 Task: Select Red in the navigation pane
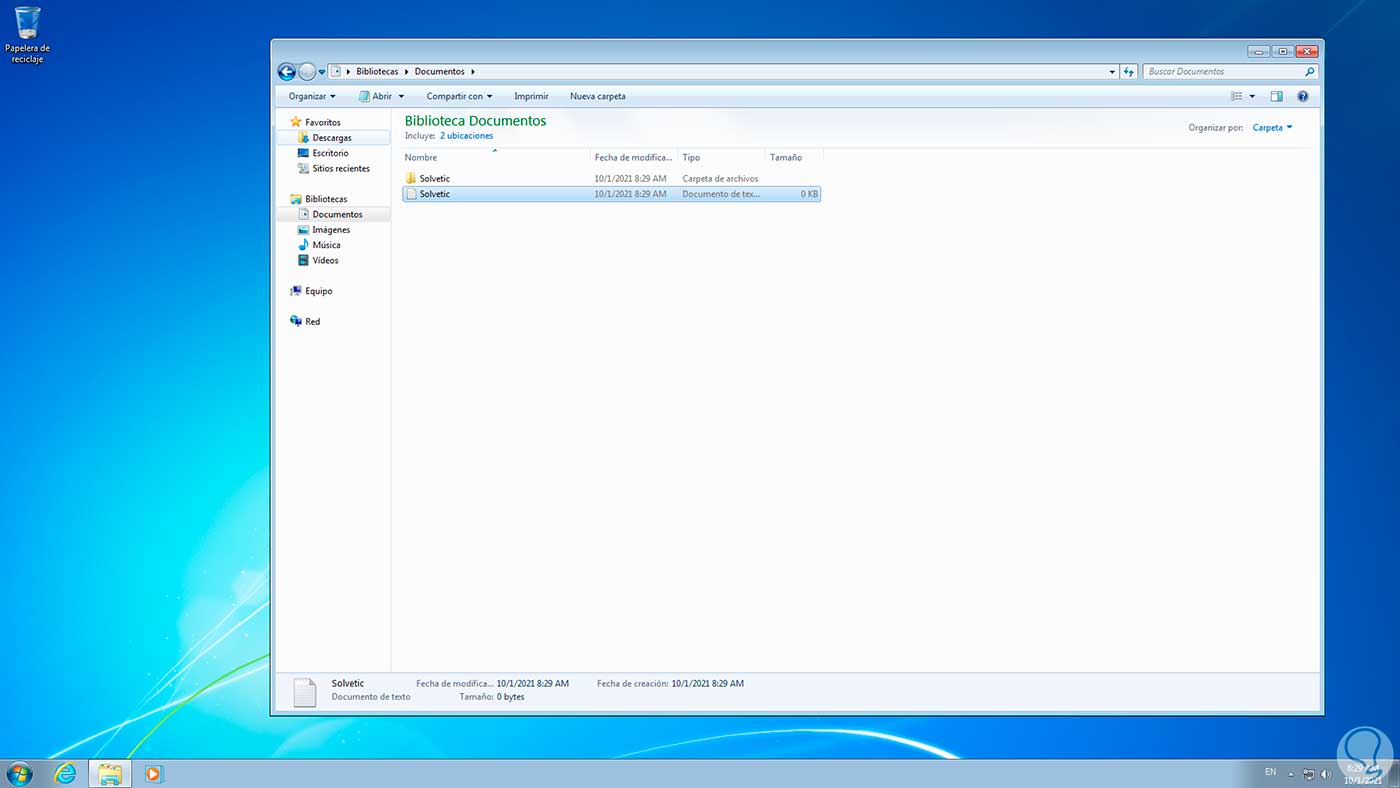(312, 322)
